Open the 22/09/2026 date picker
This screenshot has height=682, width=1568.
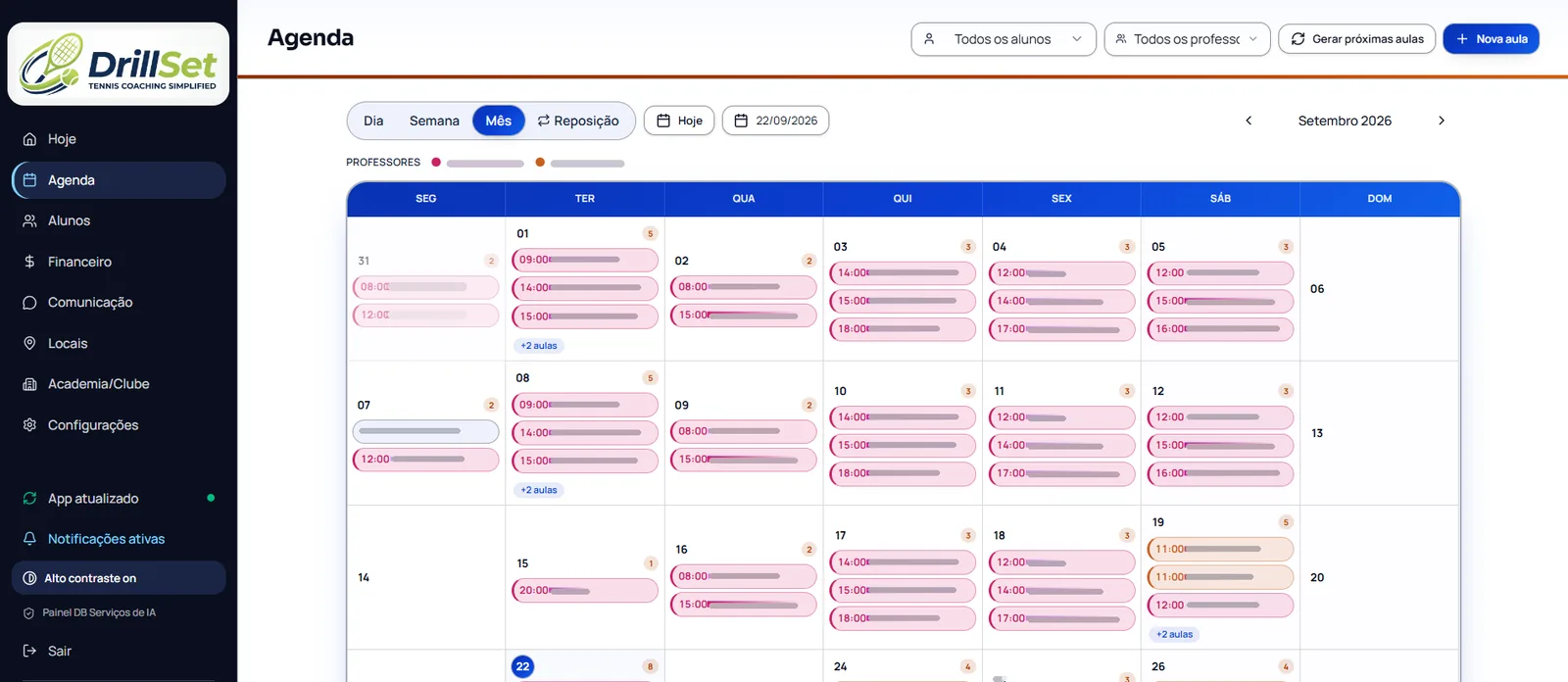(775, 121)
